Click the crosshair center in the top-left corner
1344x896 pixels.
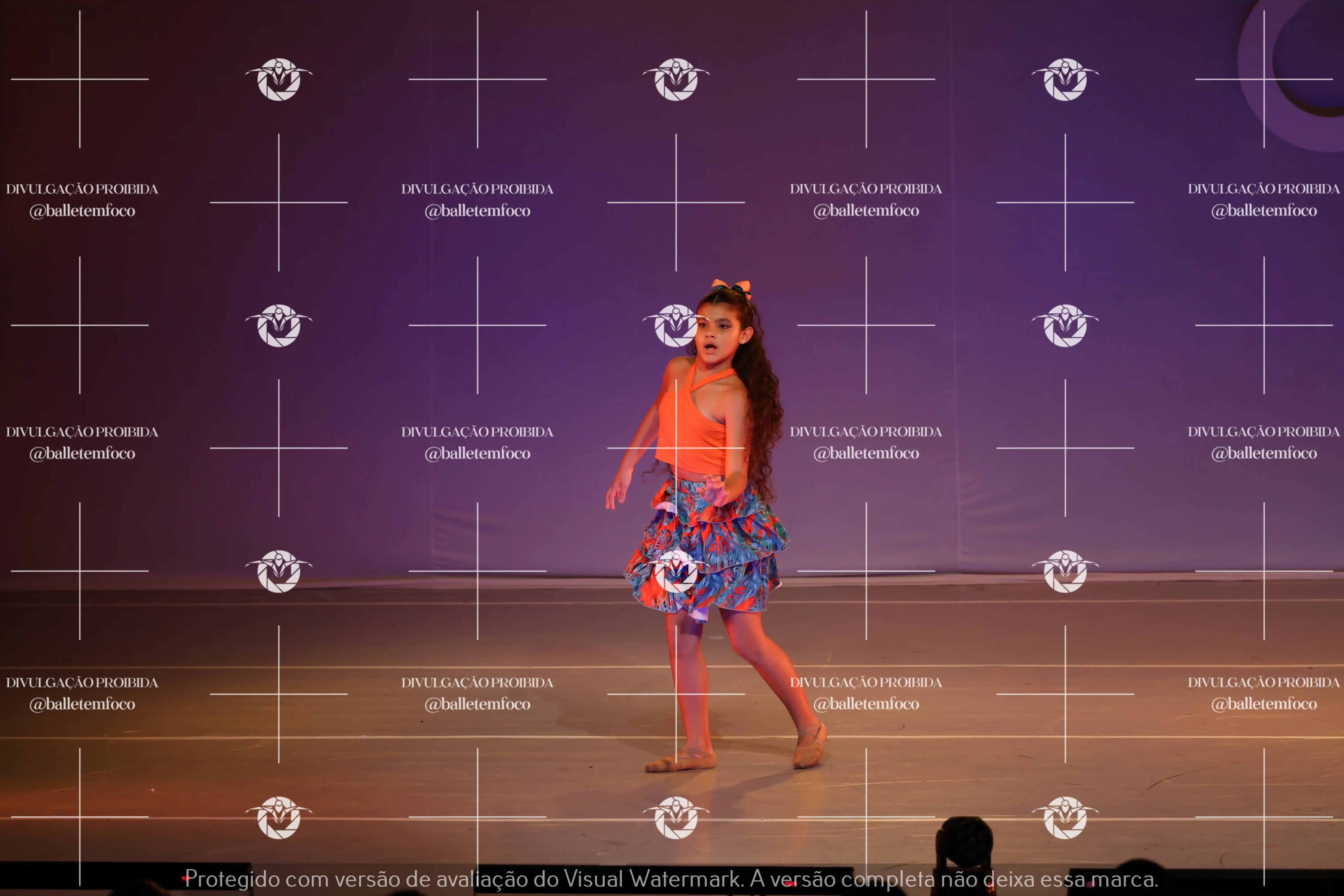[80, 80]
